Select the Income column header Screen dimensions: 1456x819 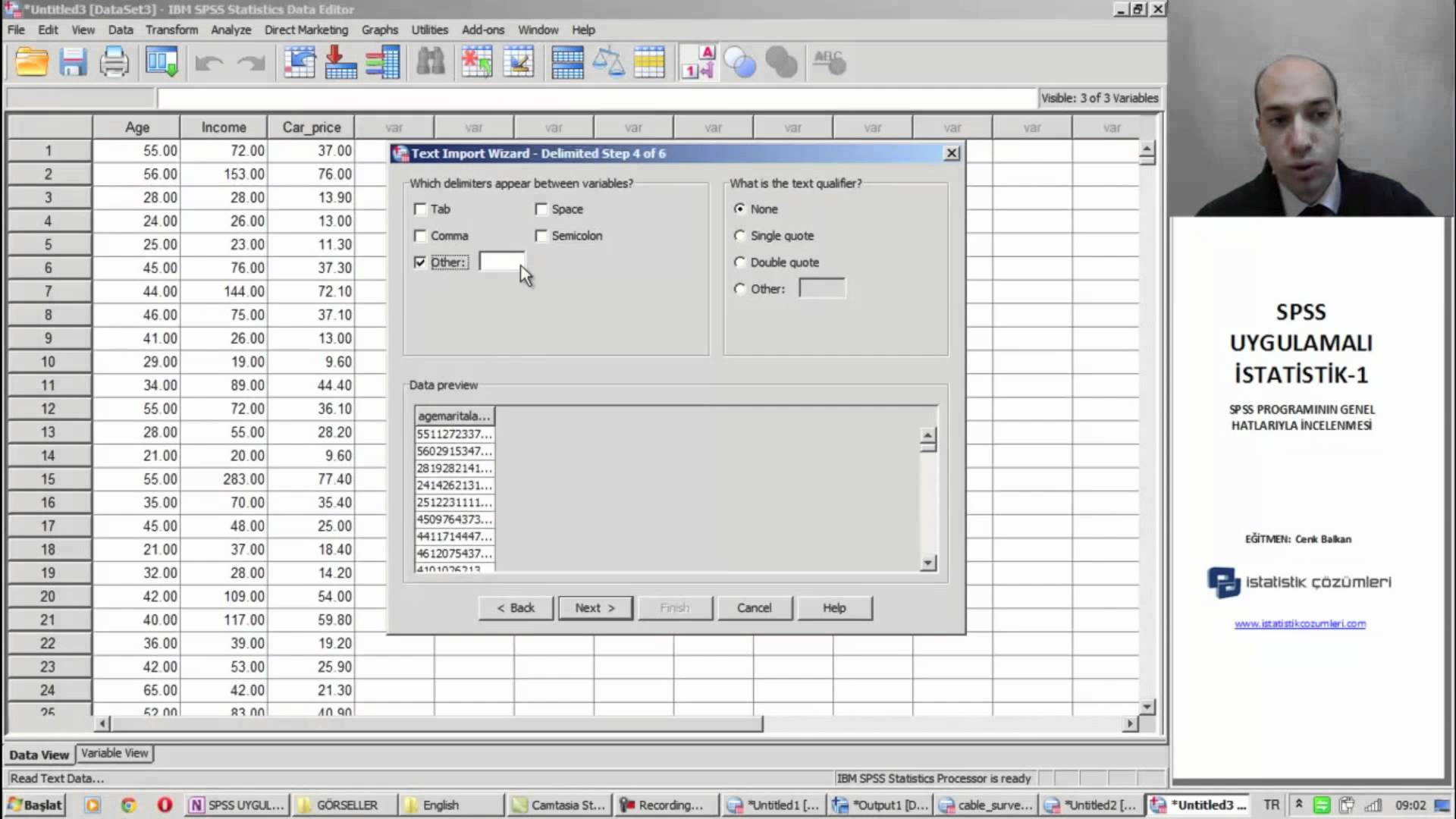pos(224,127)
